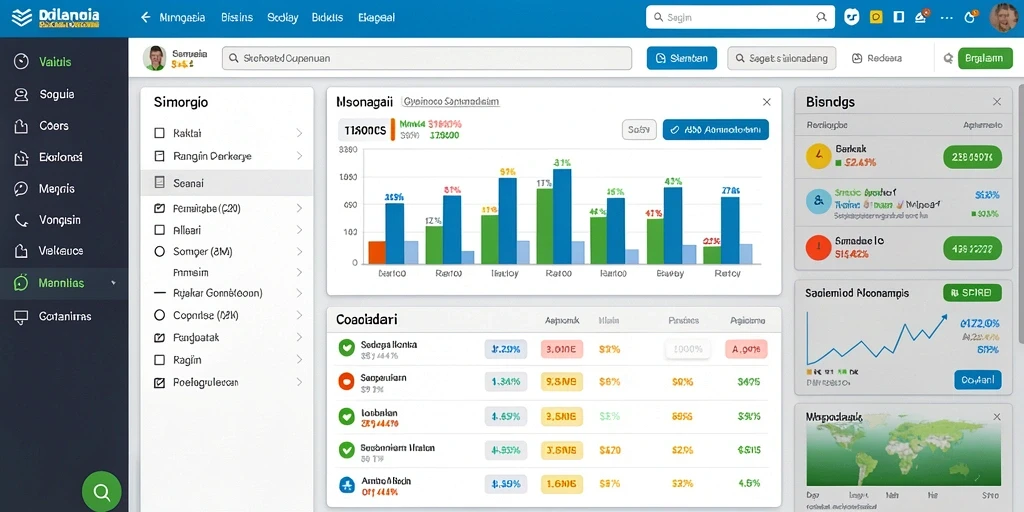Switch to the Bisins top menu item
The height and width of the screenshot is (512, 1024).
(x=236, y=18)
